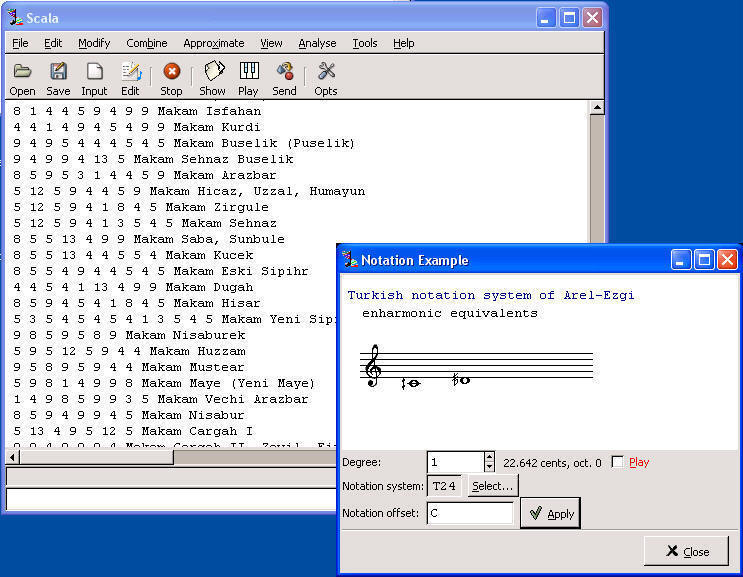The height and width of the screenshot is (577, 743).
Task: Click the horizontal scrollbar thumb in Scala
Action: click(97, 457)
